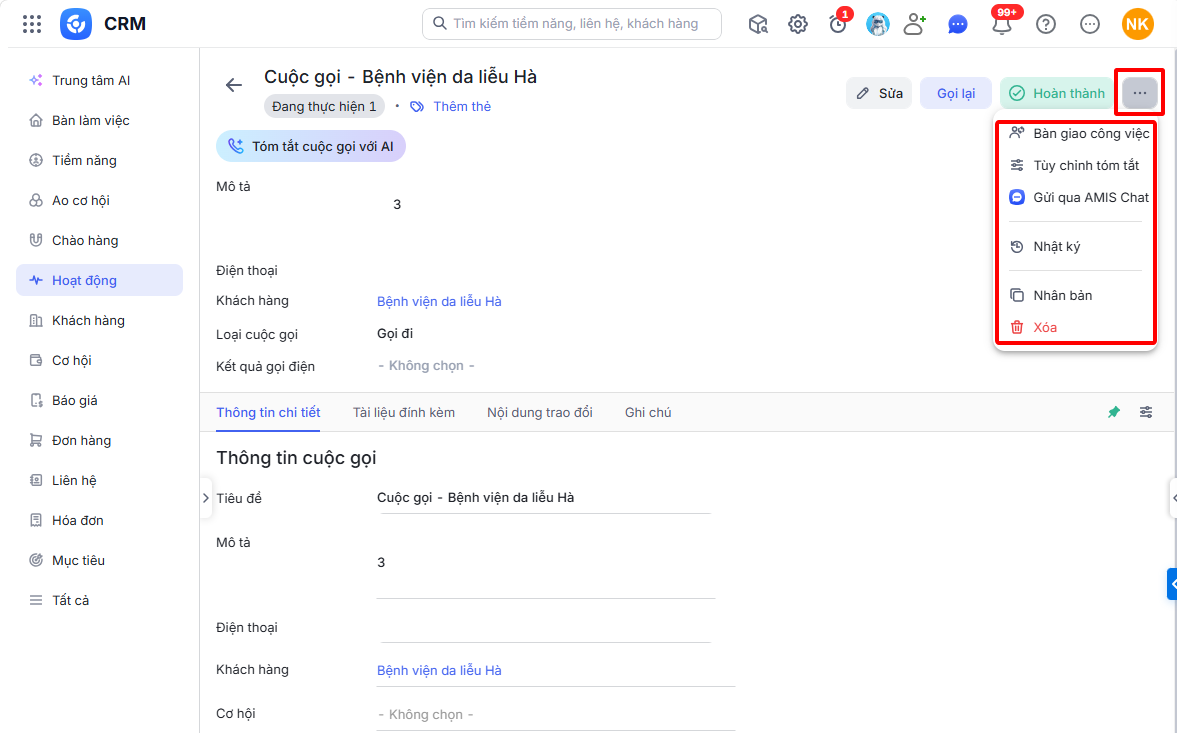Open Báo giá in sidebar
This screenshot has width=1177, height=733.
99,400
